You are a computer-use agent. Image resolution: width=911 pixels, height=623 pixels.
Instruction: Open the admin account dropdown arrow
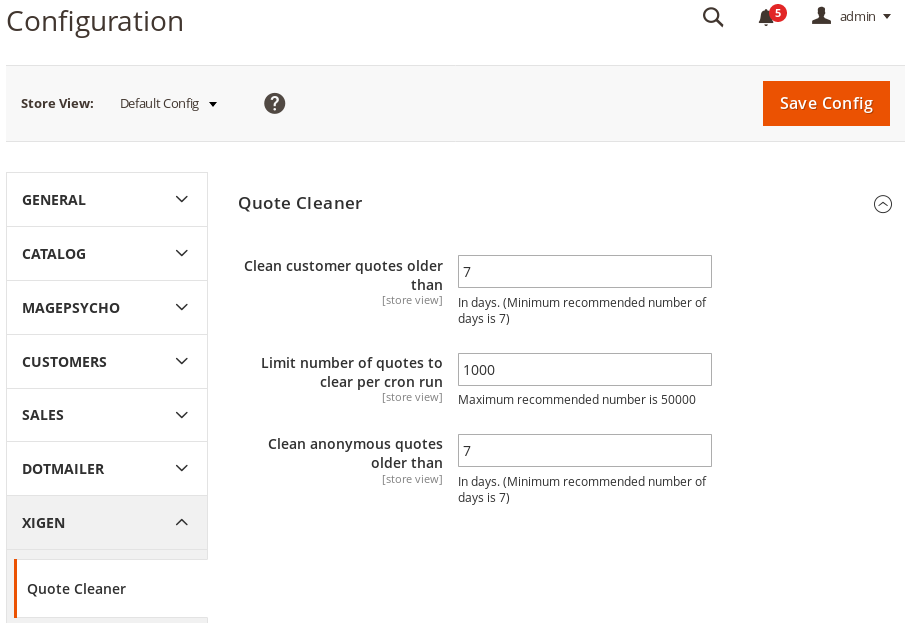887,17
